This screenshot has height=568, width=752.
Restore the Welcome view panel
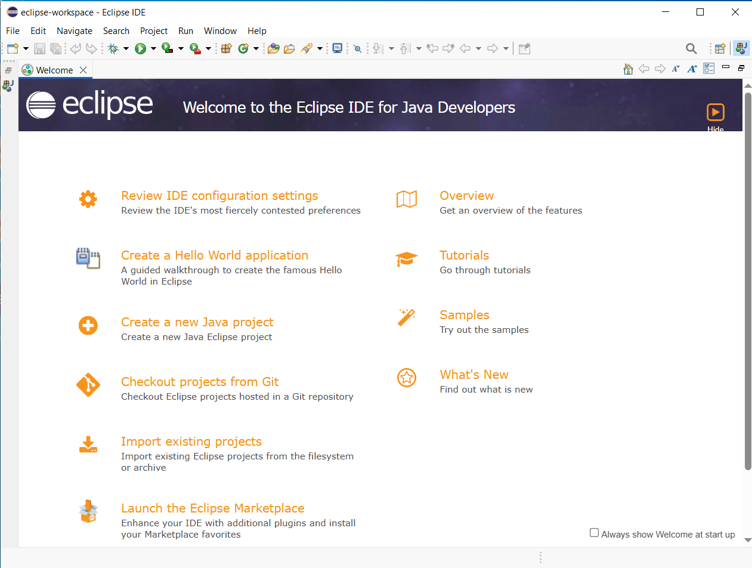coord(741,68)
